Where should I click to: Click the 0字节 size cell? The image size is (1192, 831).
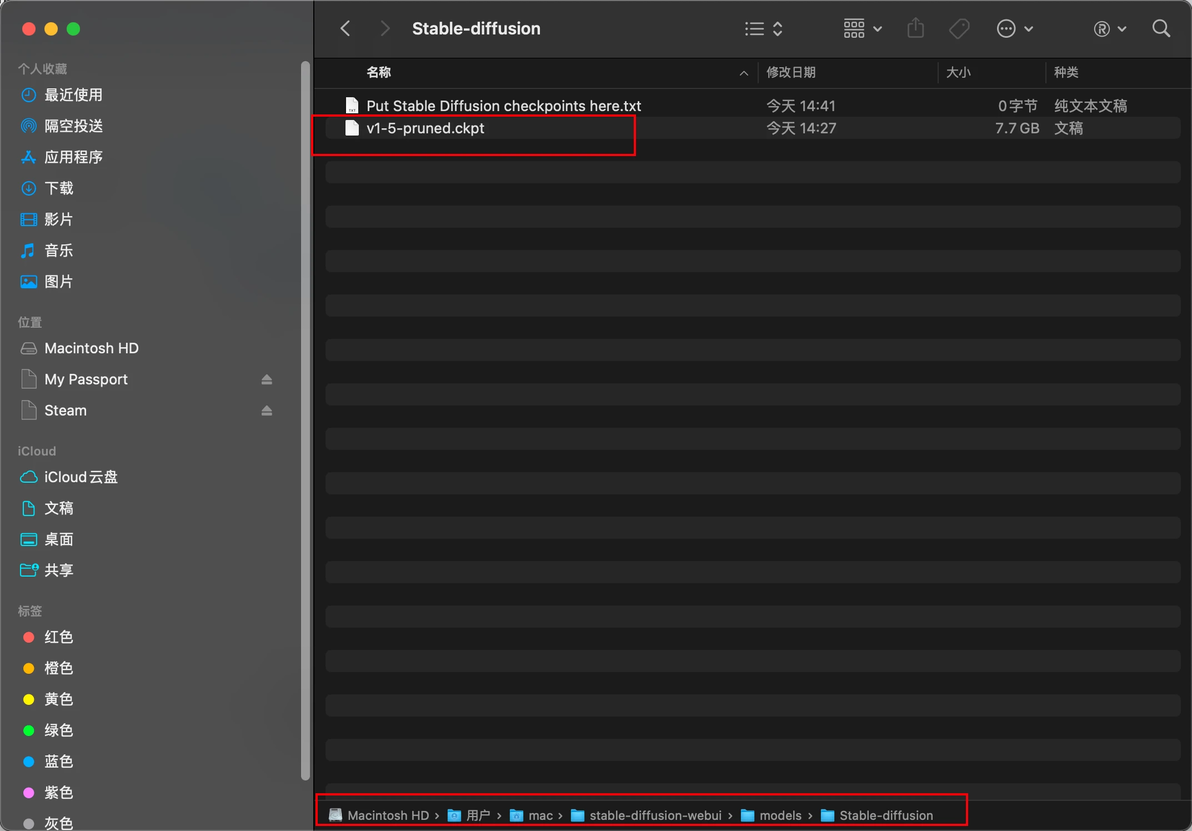pyautogui.click(x=1017, y=106)
